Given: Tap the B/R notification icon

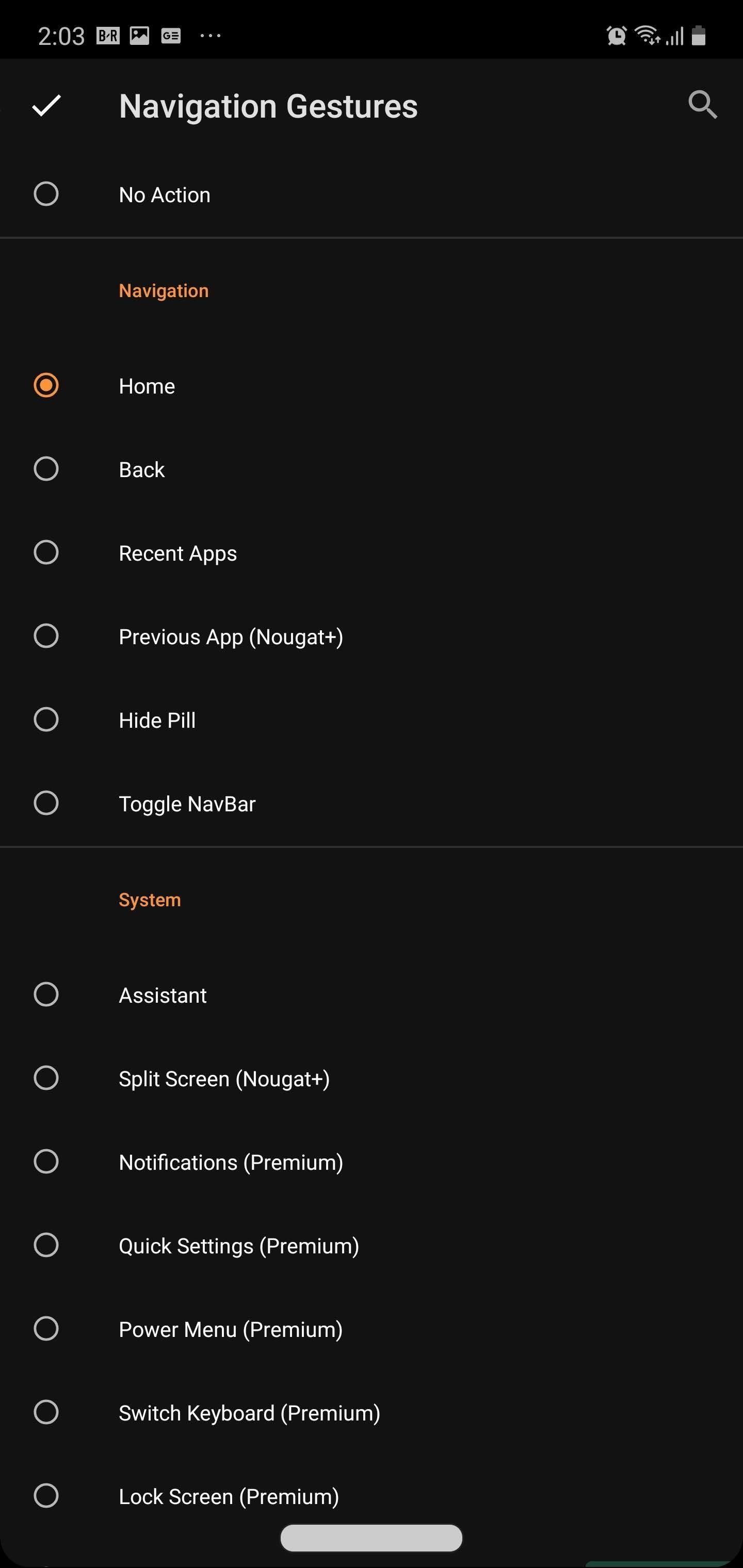Looking at the screenshot, I should [108, 36].
